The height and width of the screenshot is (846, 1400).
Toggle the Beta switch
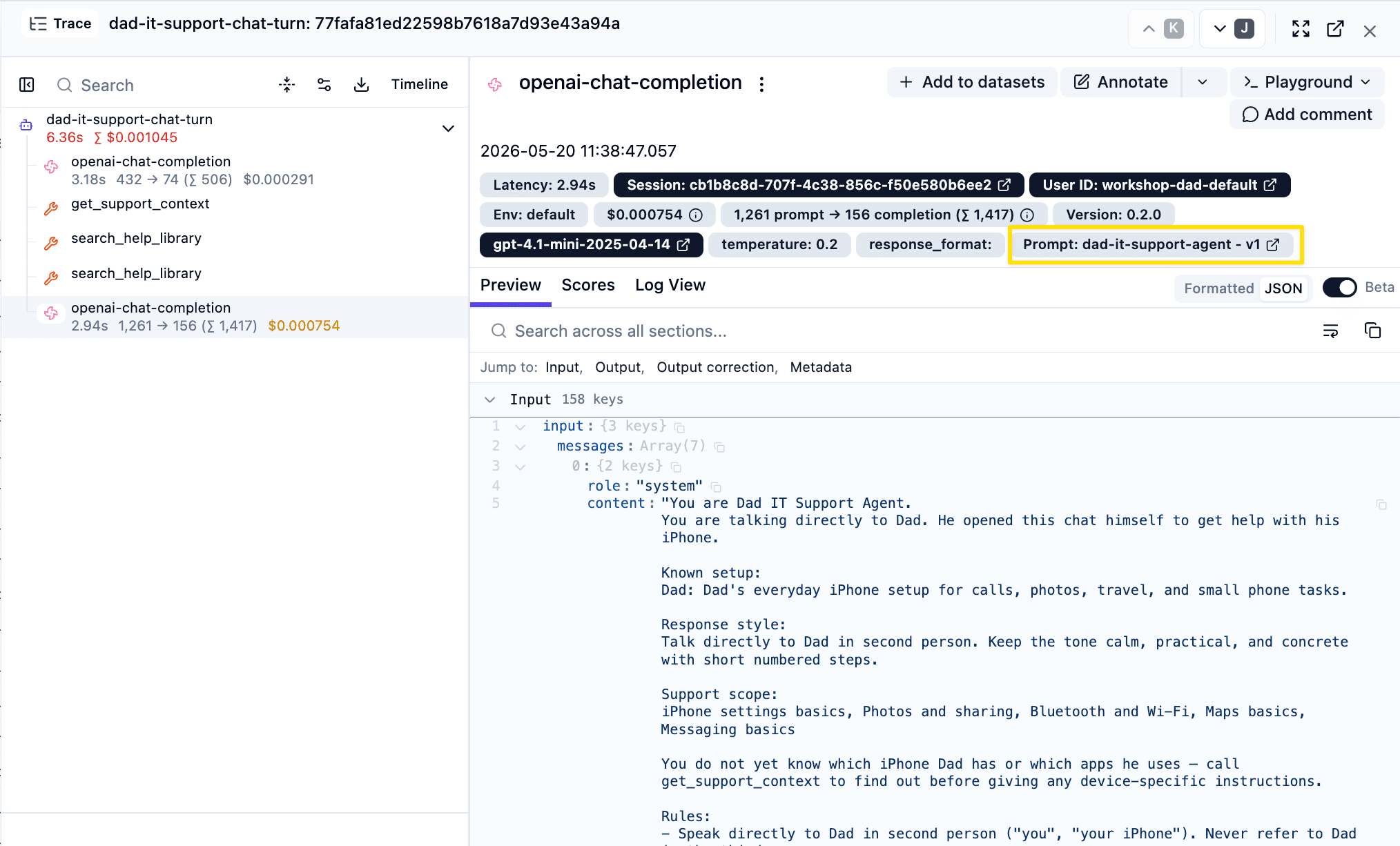point(1340,288)
